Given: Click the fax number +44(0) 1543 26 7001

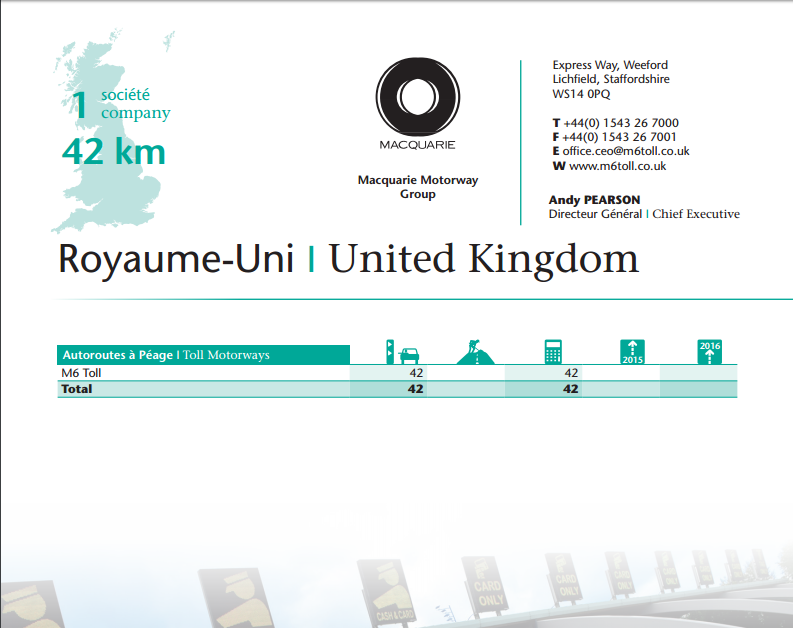Looking at the screenshot, I should tap(619, 137).
